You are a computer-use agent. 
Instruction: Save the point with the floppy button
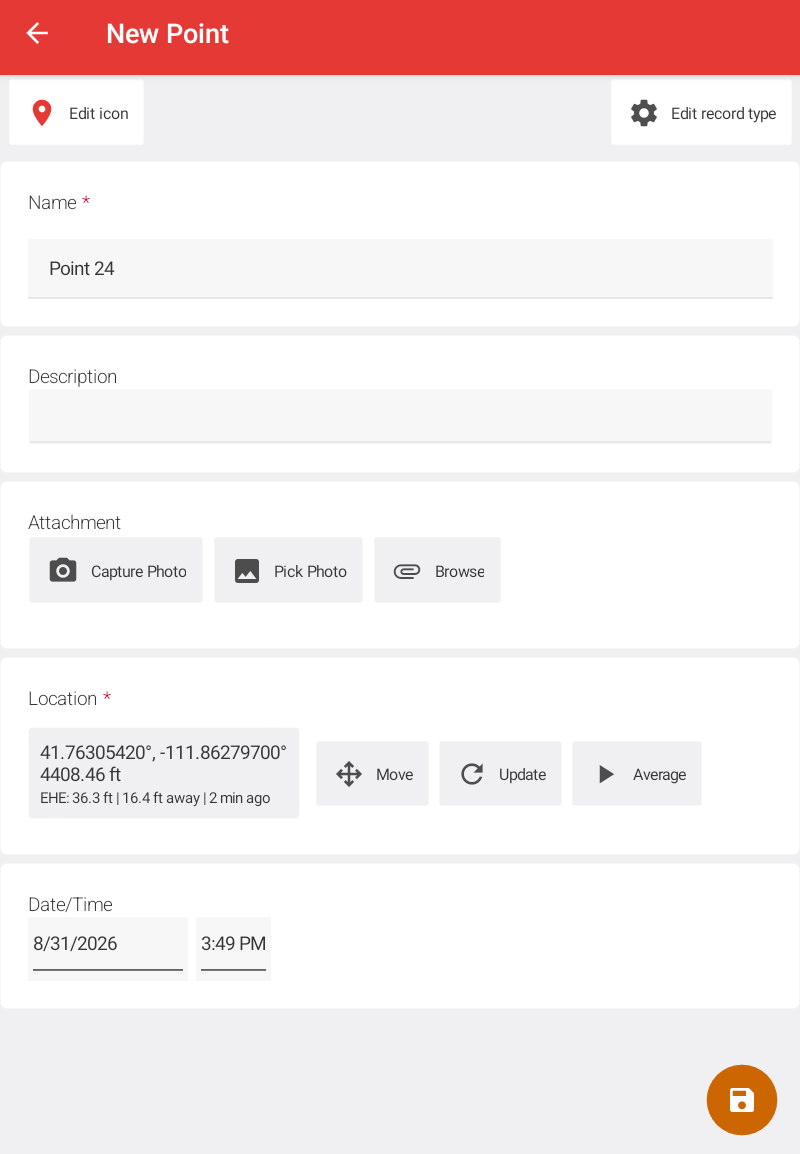pos(742,1100)
